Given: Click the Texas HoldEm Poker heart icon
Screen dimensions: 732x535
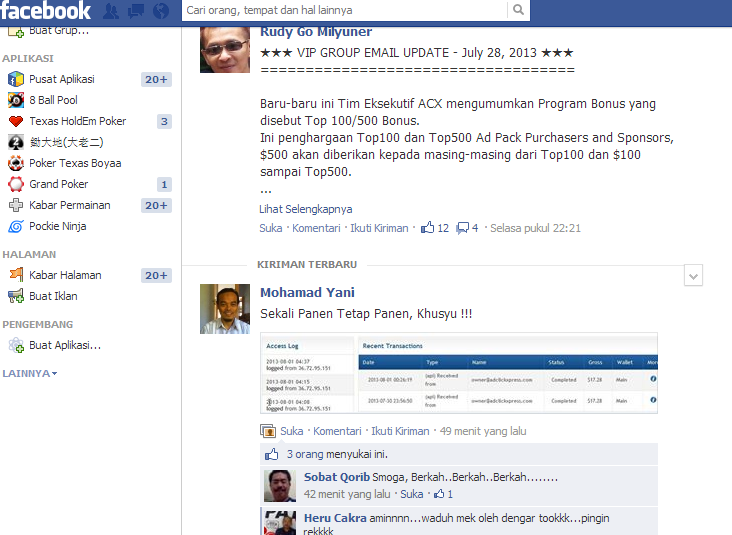Looking at the screenshot, I should (16, 121).
